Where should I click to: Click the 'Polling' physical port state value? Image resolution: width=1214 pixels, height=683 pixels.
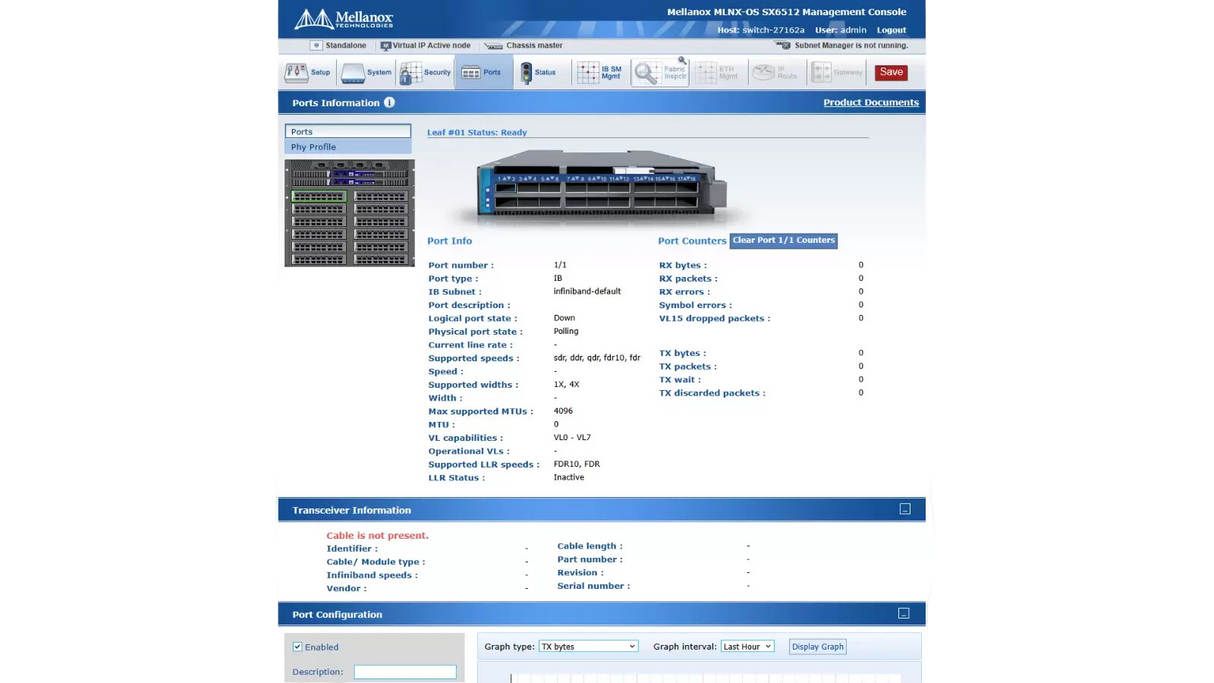point(566,331)
